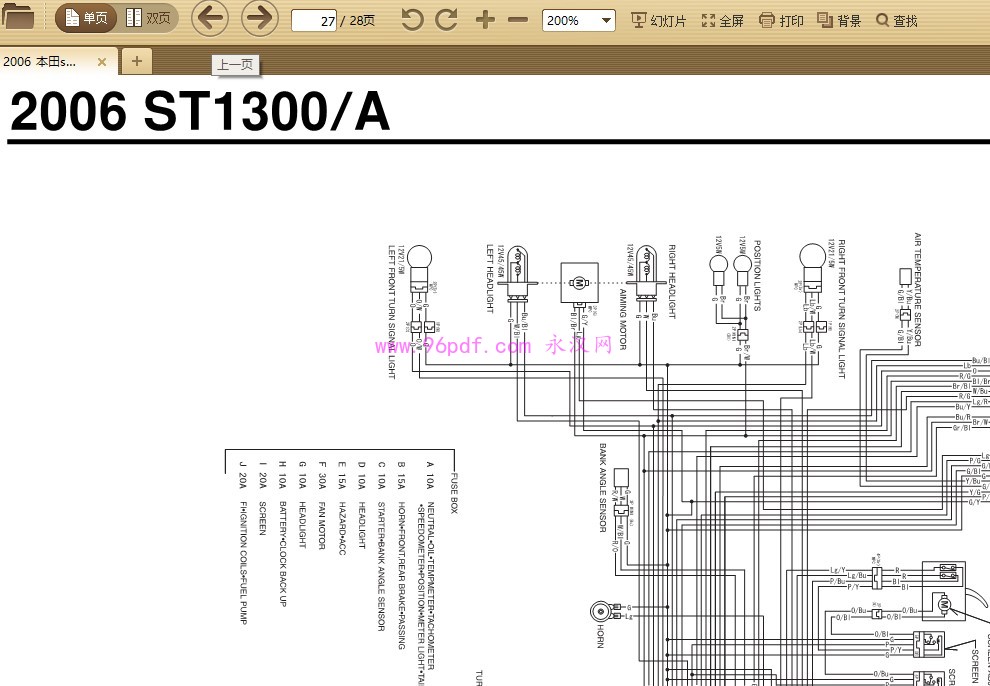The image size is (990, 686).
Task: Close the 2006 本田s... tab
Action: (x=102, y=62)
